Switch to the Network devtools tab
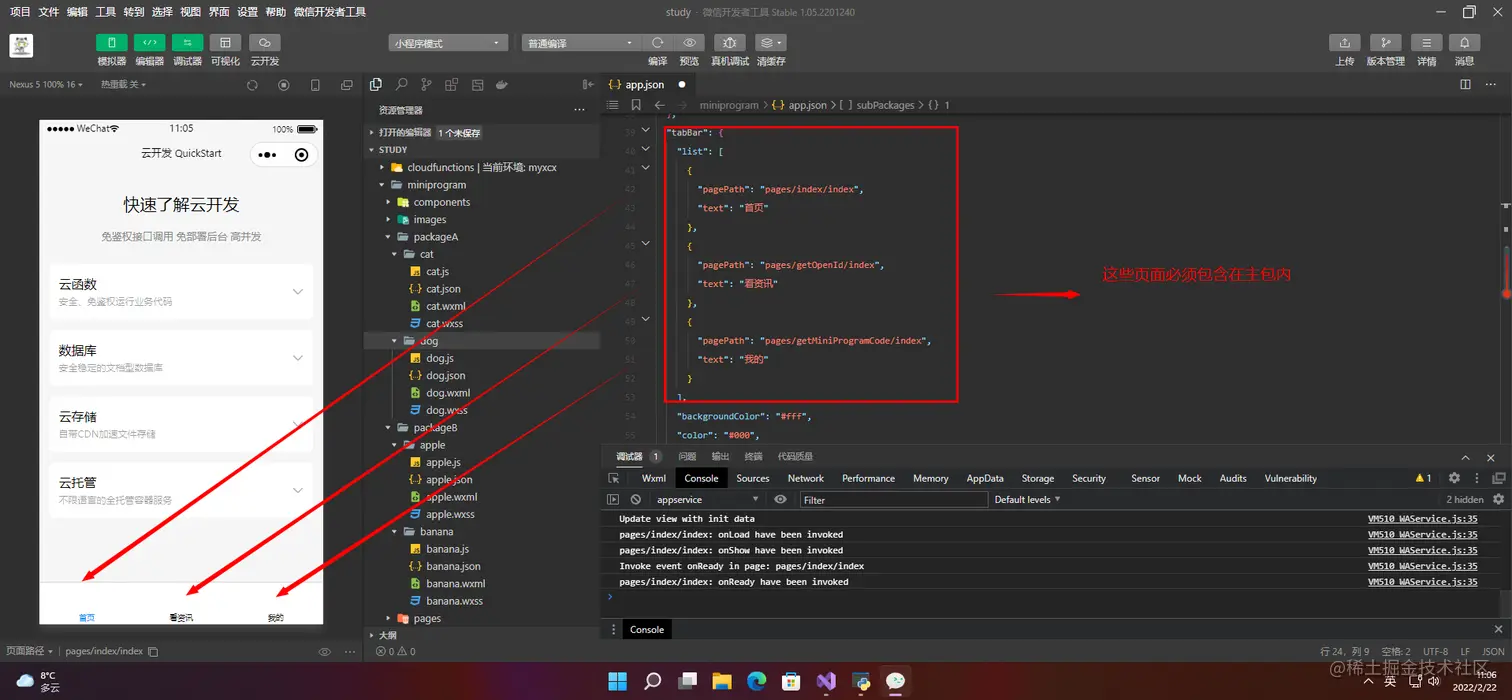Image resolution: width=1512 pixels, height=700 pixels. pos(806,478)
